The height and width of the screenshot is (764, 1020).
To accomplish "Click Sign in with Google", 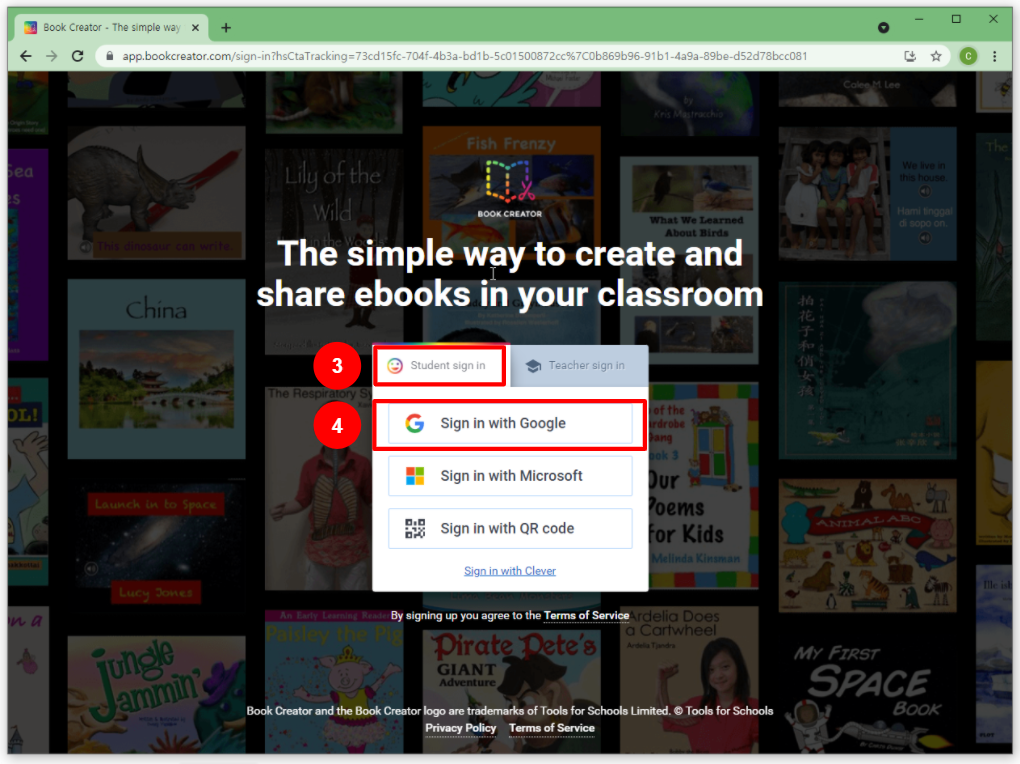I will pyautogui.click(x=510, y=424).
